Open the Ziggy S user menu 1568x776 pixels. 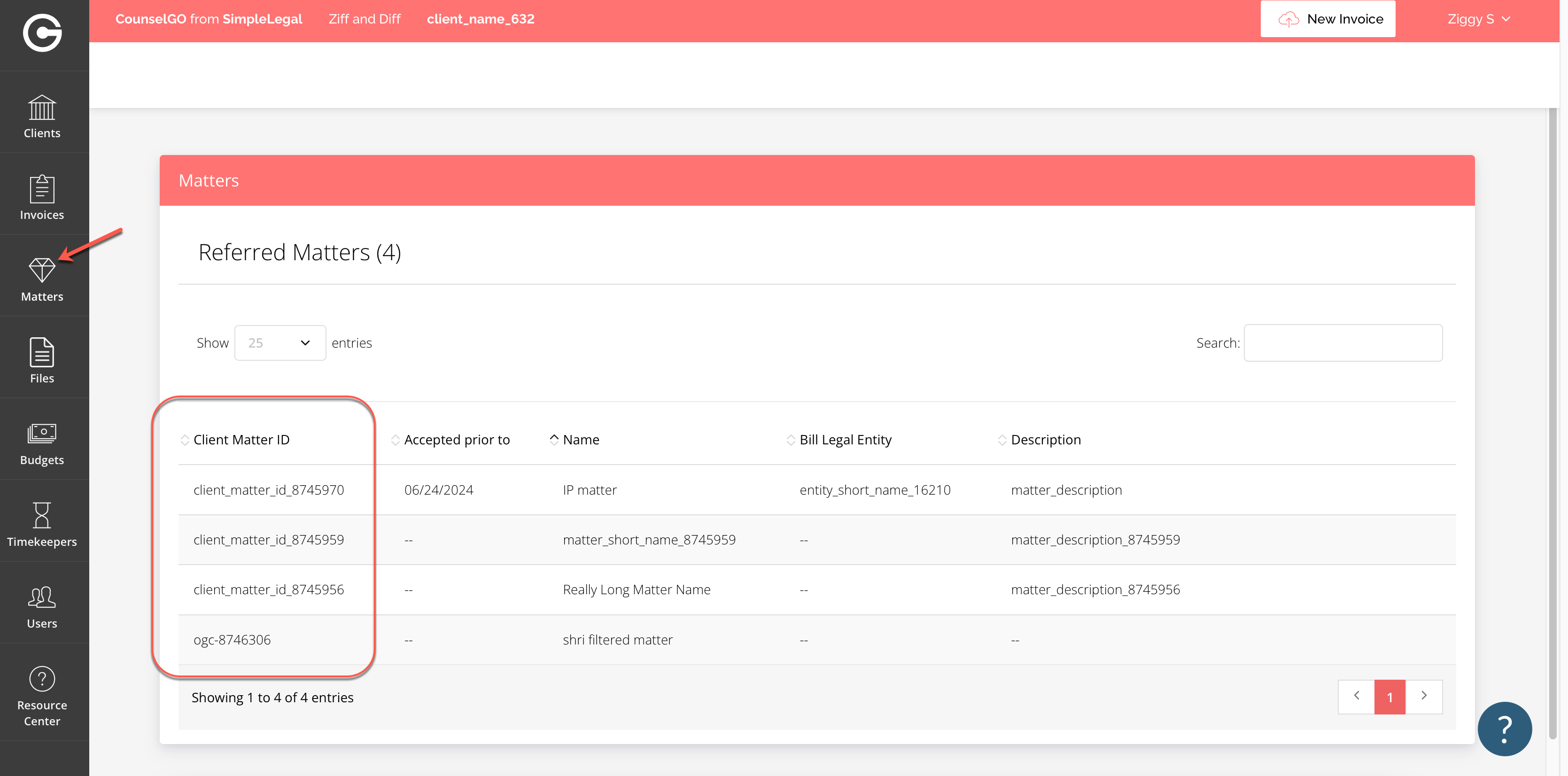1478,19
